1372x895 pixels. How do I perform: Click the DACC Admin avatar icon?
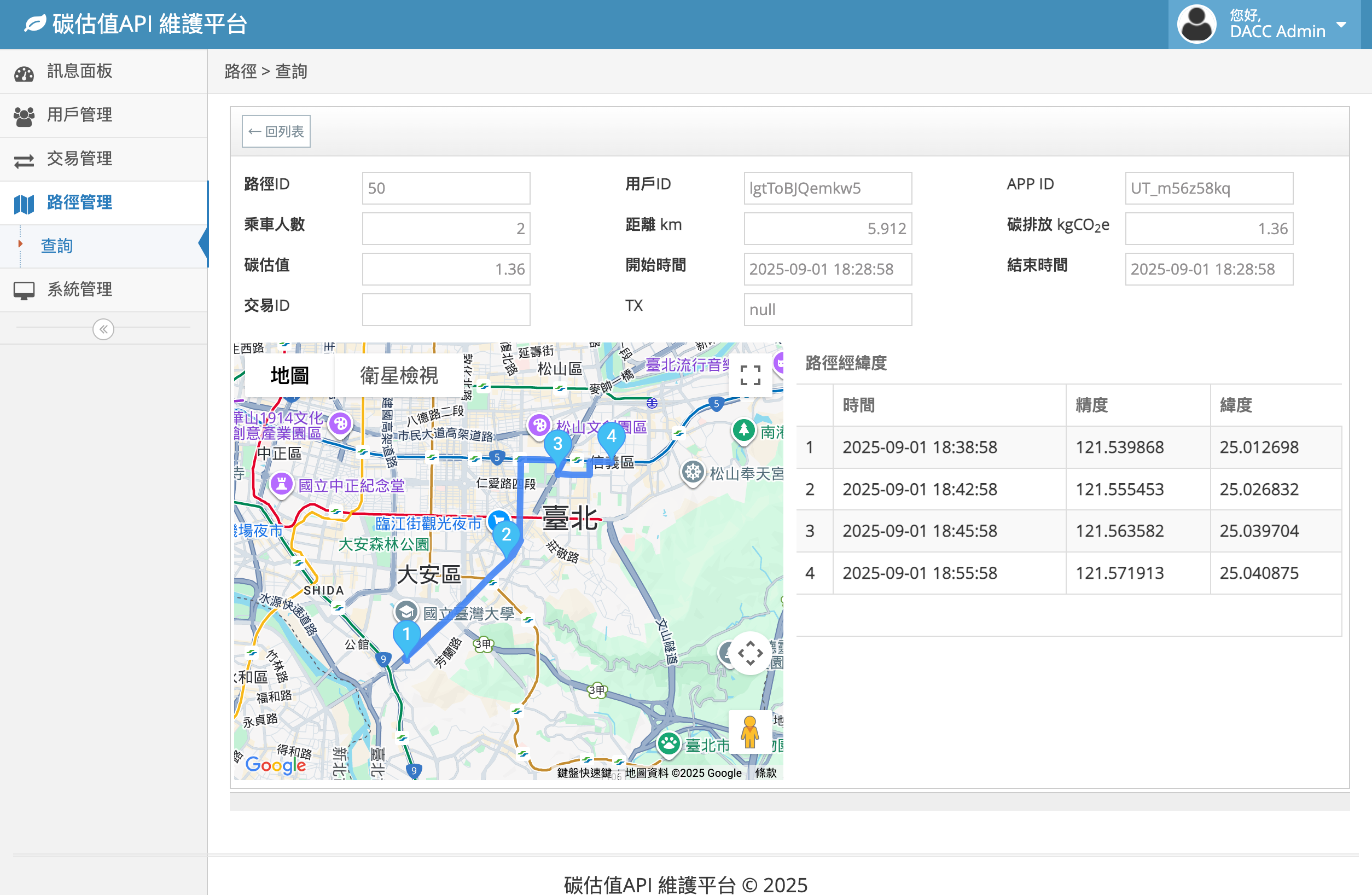1196,24
